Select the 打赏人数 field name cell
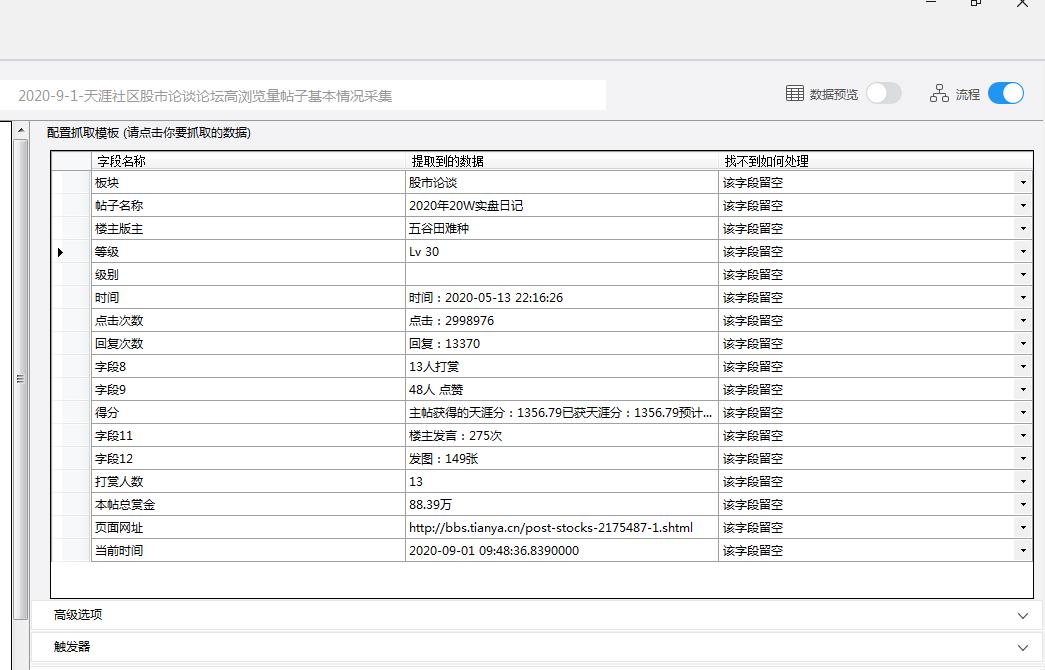This screenshot has width=1045, height=670. point(248,481)
